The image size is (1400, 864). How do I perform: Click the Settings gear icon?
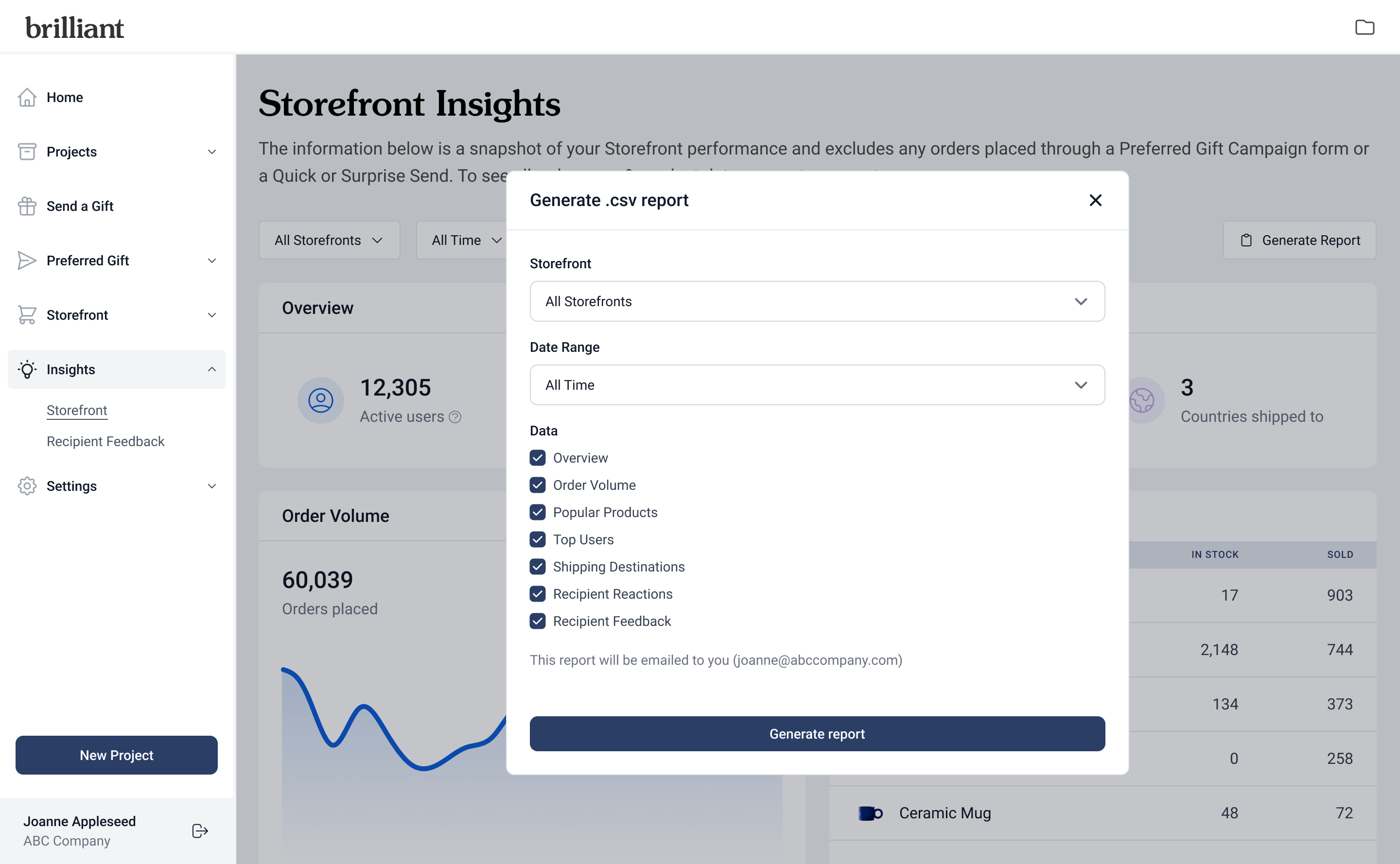(27, 486)
